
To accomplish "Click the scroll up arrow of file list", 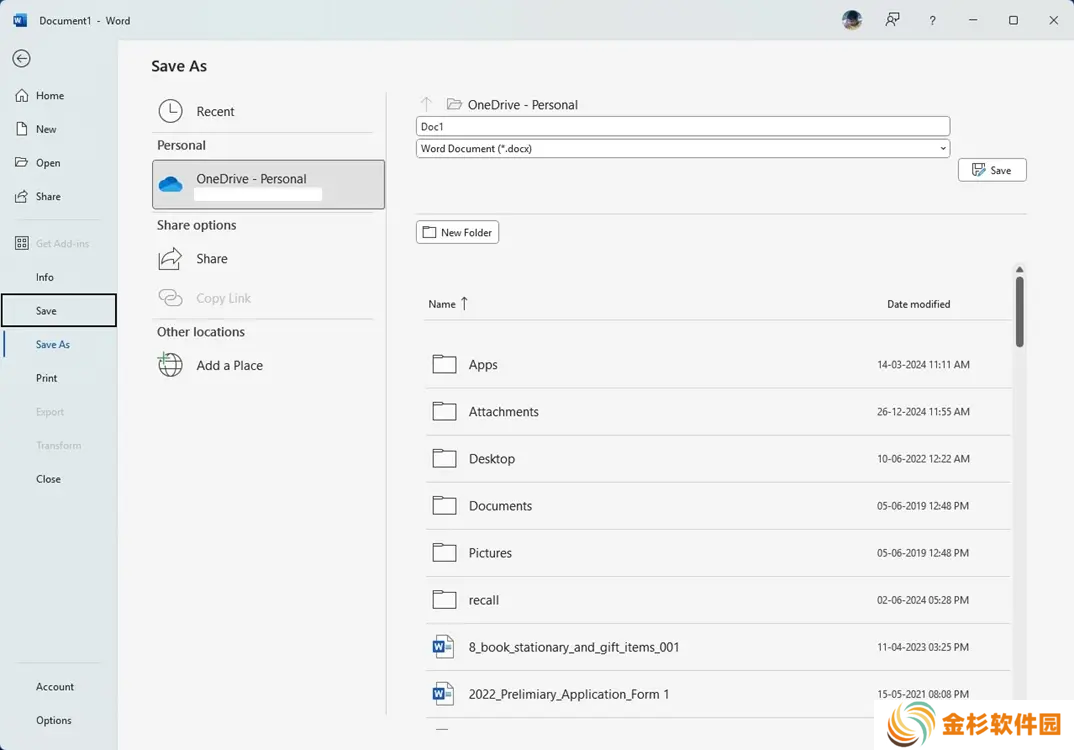I will pos(1019,269).
